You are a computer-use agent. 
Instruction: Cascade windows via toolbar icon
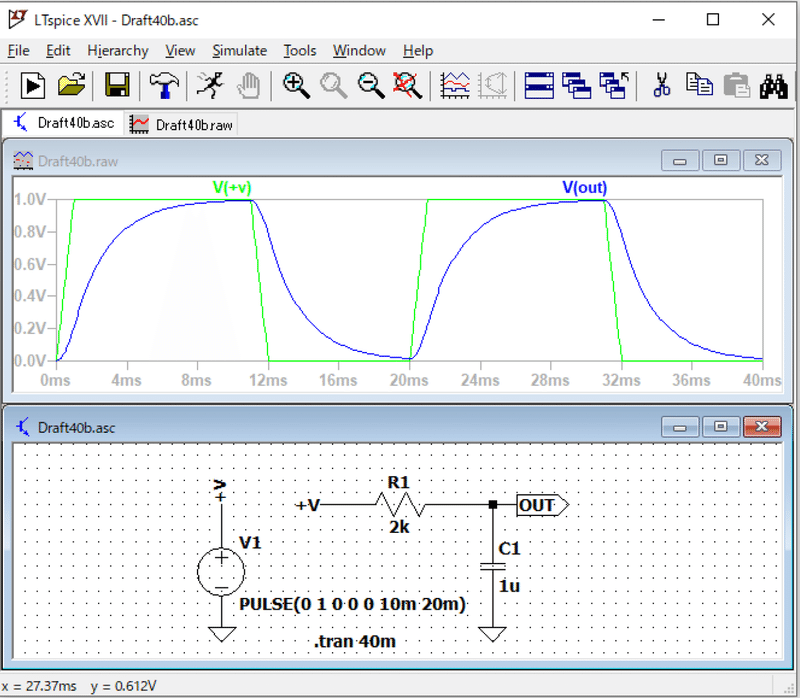point(577,85)
